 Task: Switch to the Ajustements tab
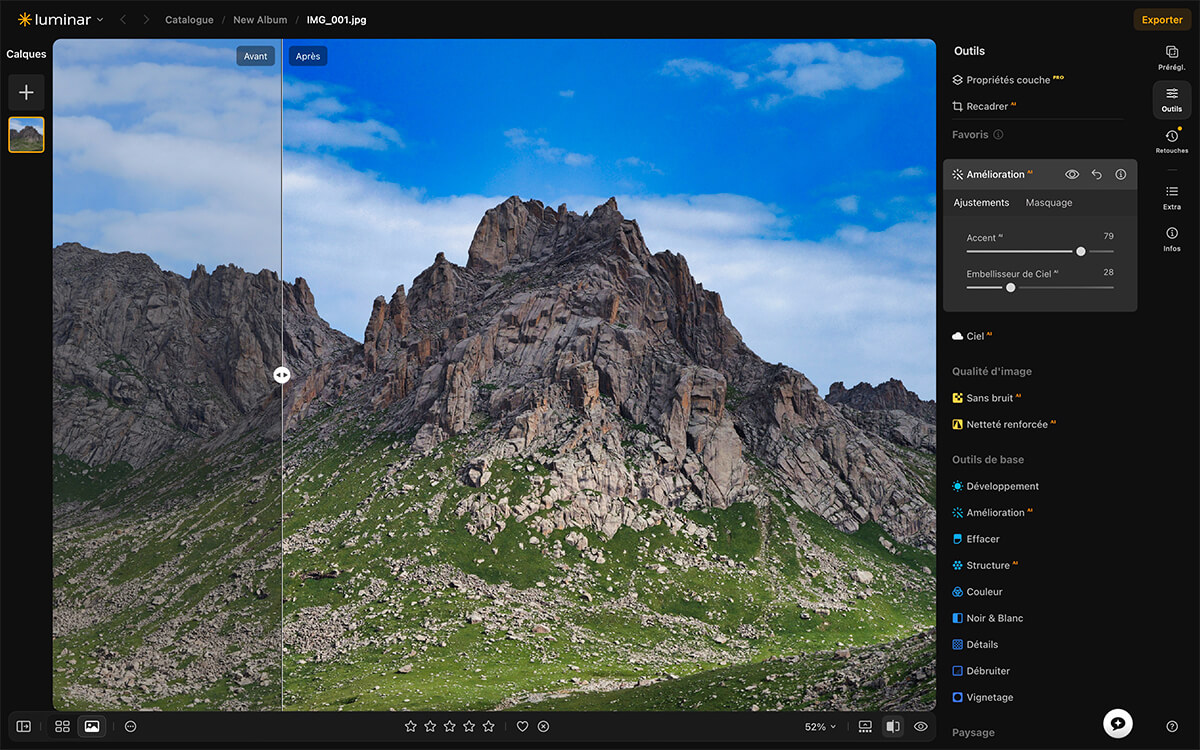coord(981,203)
